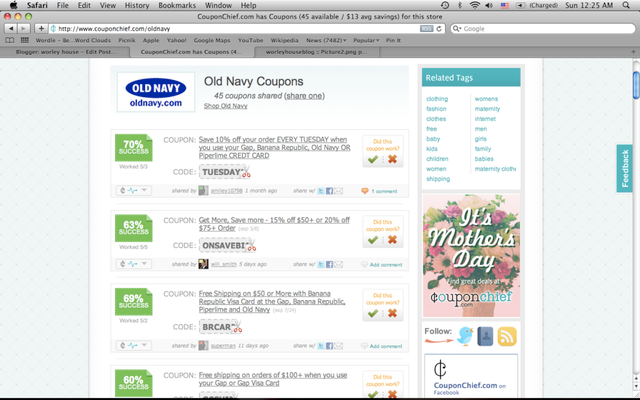Mark the ONSAVEBIG coupon as working
Viewport: 640px width, 400px height.
(372, 240)
